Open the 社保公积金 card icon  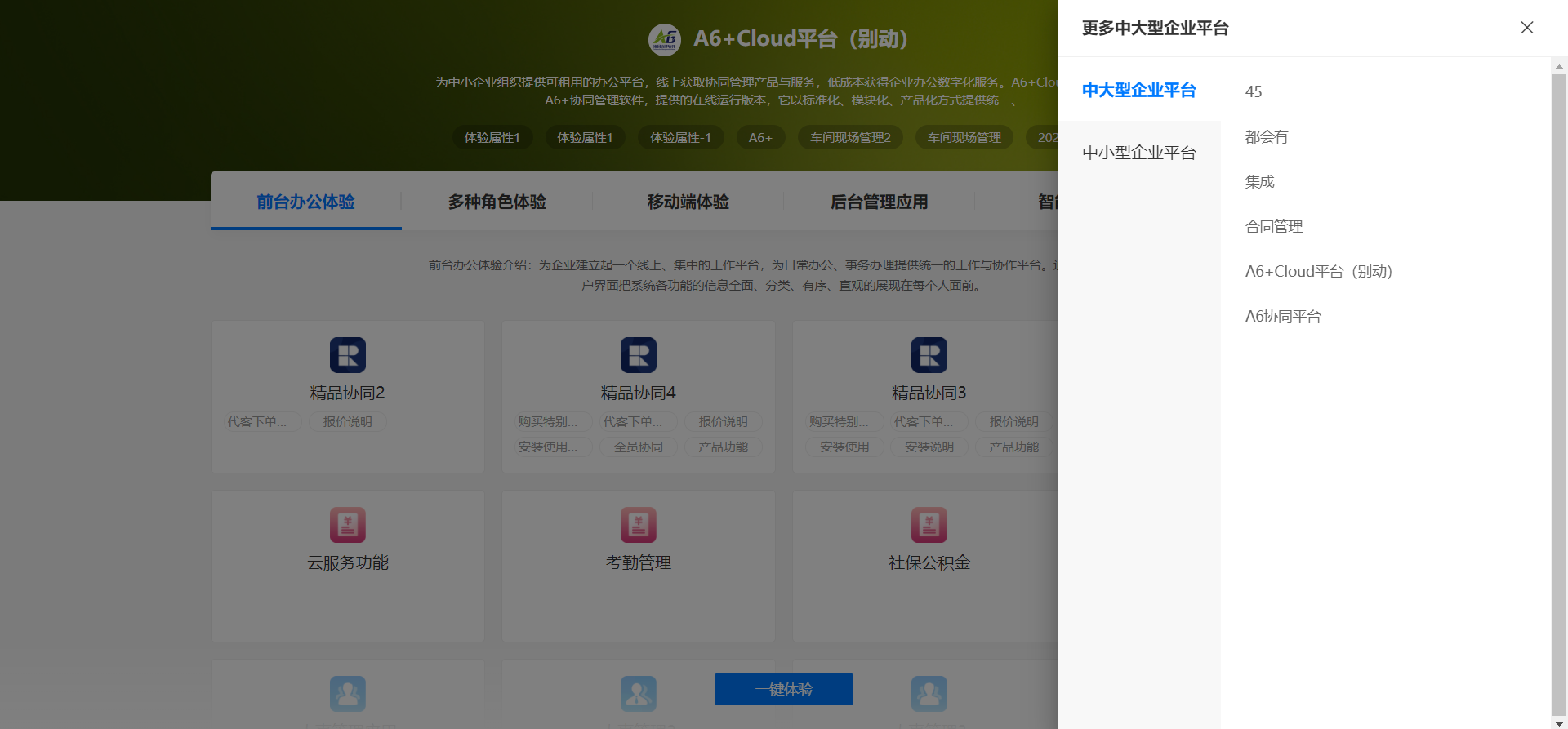929,525
